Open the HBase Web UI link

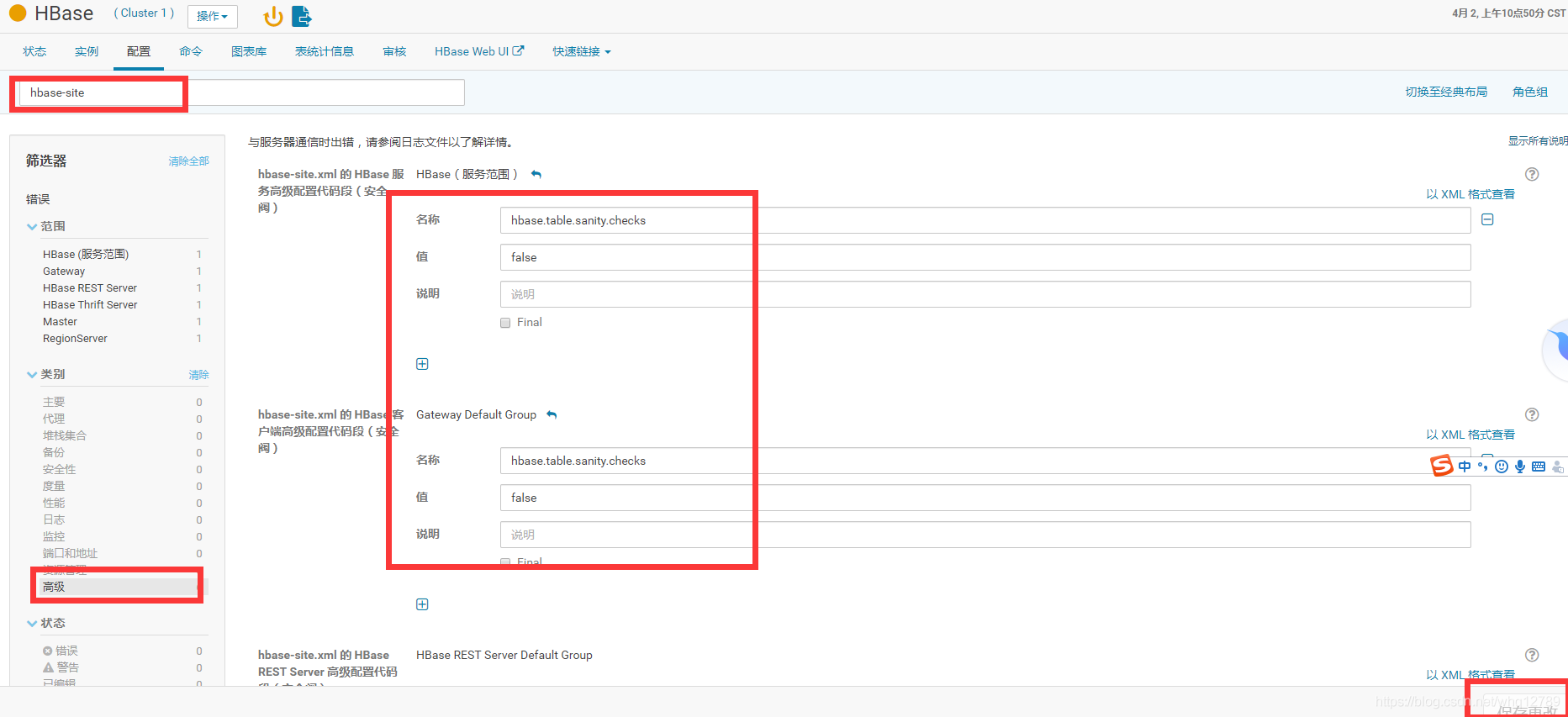point(478,51)
